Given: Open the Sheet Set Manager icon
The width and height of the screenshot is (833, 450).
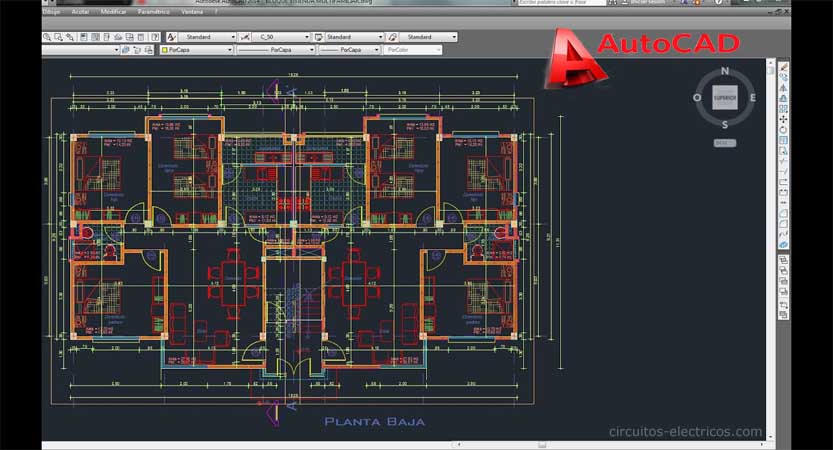Looking at the screenshot, I should click(x=118, y=37).
